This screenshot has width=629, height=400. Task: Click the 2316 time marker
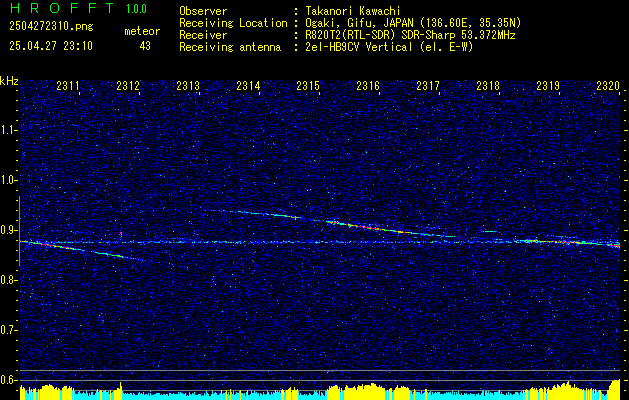coord(368,85)
